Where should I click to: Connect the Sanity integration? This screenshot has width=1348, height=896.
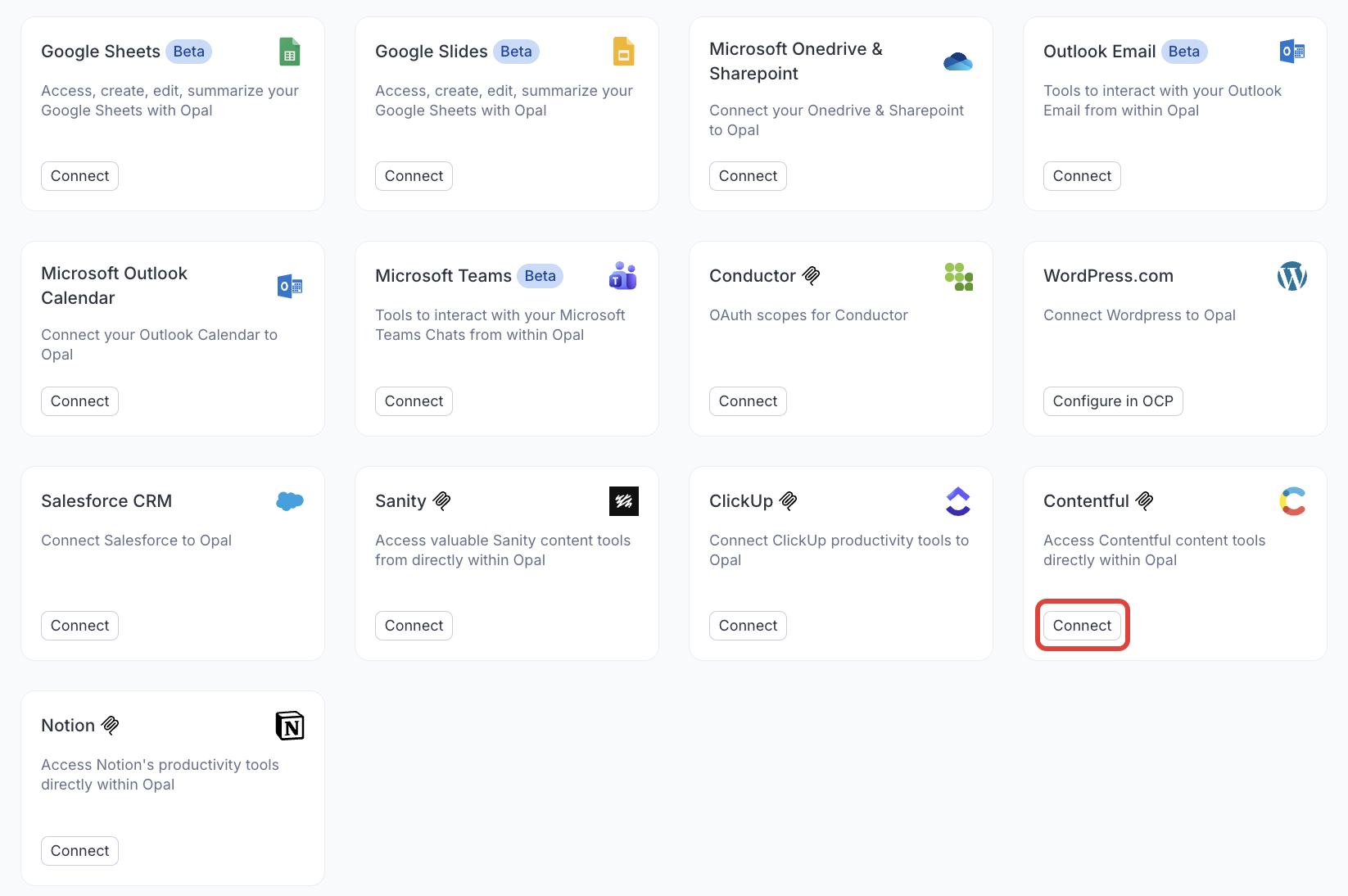(414, 626)
